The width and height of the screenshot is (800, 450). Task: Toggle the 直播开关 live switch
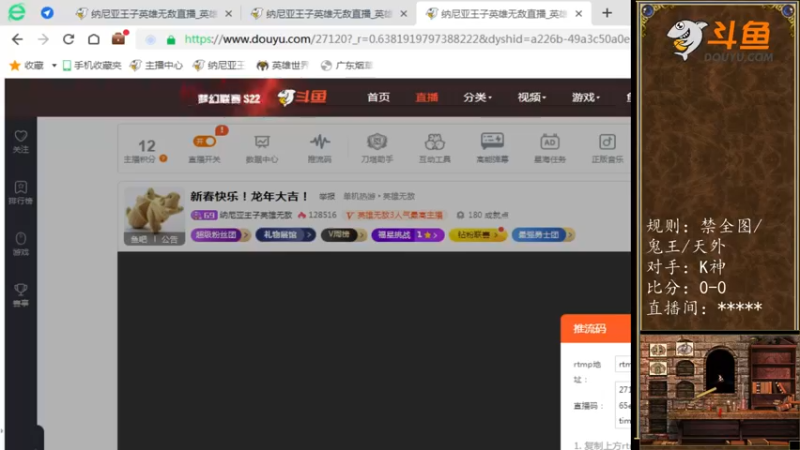tap(204, 141)
